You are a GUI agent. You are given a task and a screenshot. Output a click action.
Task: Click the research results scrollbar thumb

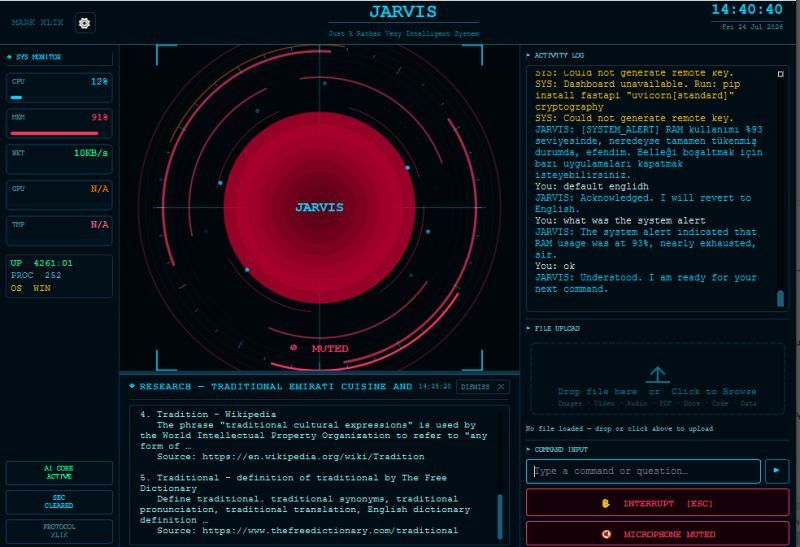click(x=500, y=516)
